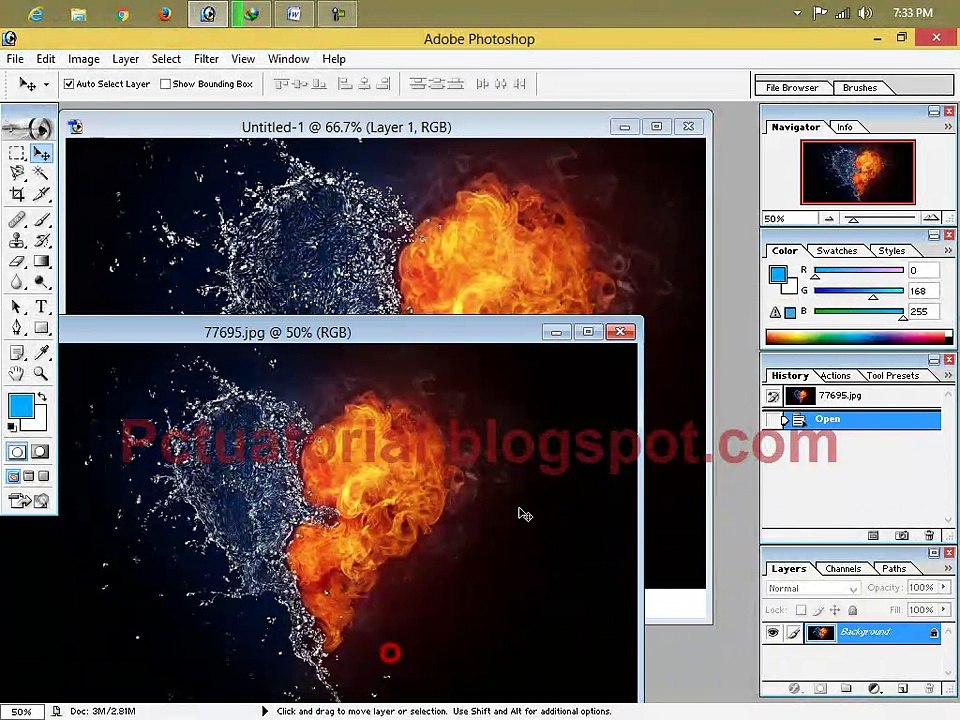
Task: Select the Type tool
Action: click(41, 306)
